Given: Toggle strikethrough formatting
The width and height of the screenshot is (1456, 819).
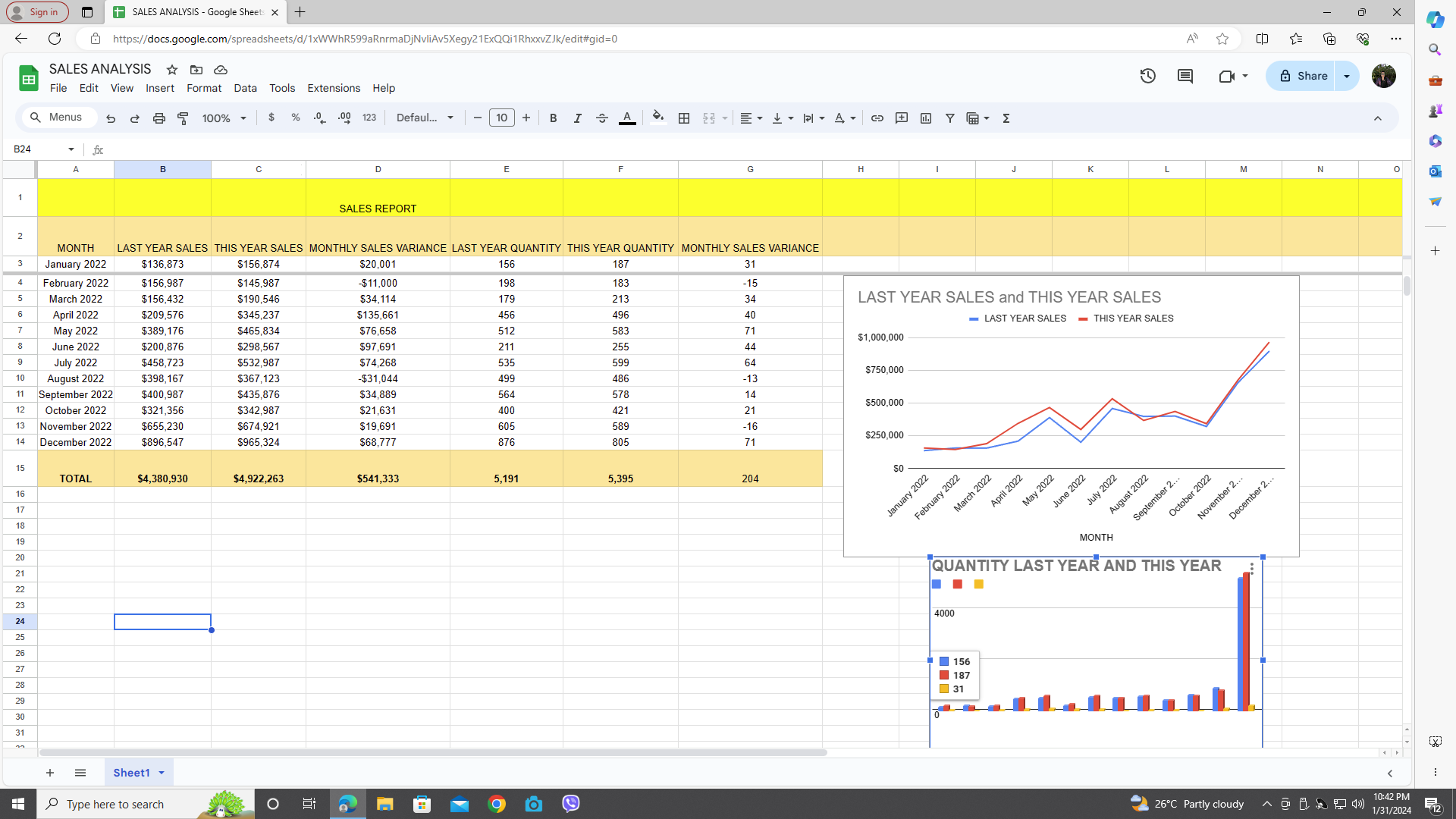Looking at the screenshot, I should (x=602, y=118).
